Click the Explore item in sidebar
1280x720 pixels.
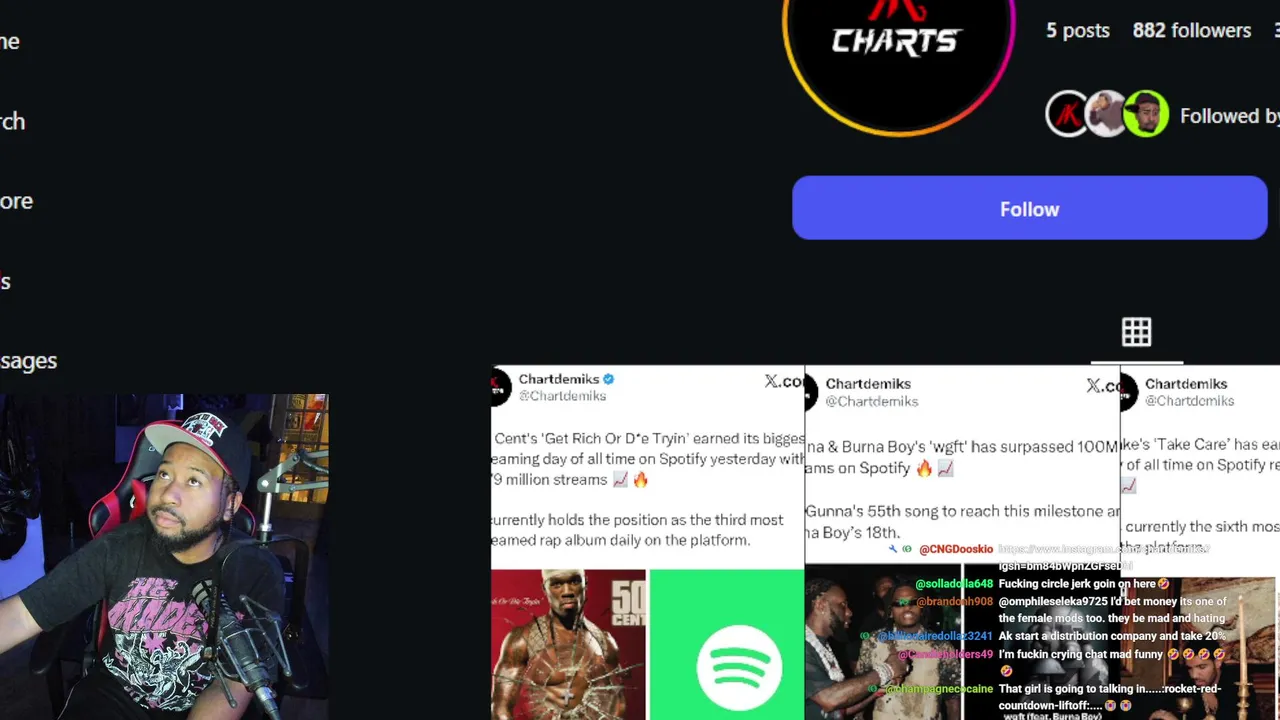point(16,201)
